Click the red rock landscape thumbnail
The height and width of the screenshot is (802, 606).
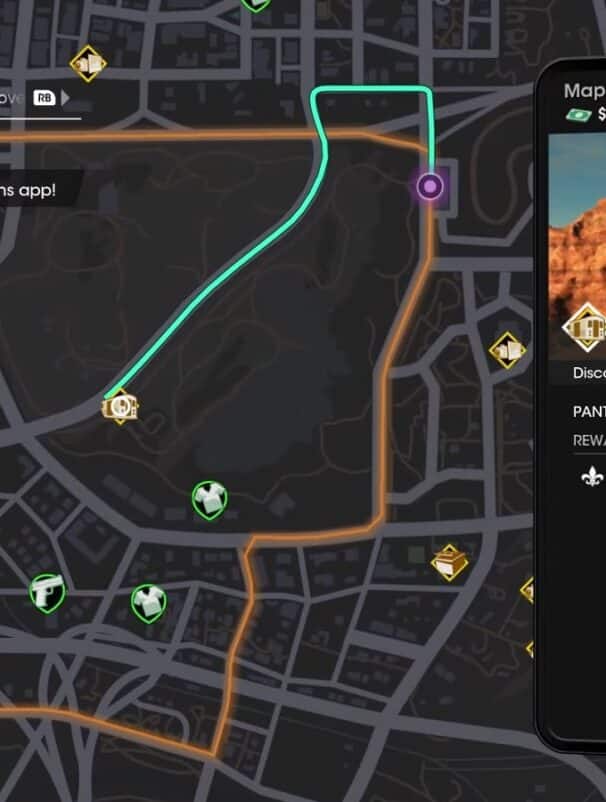(577, 246)
